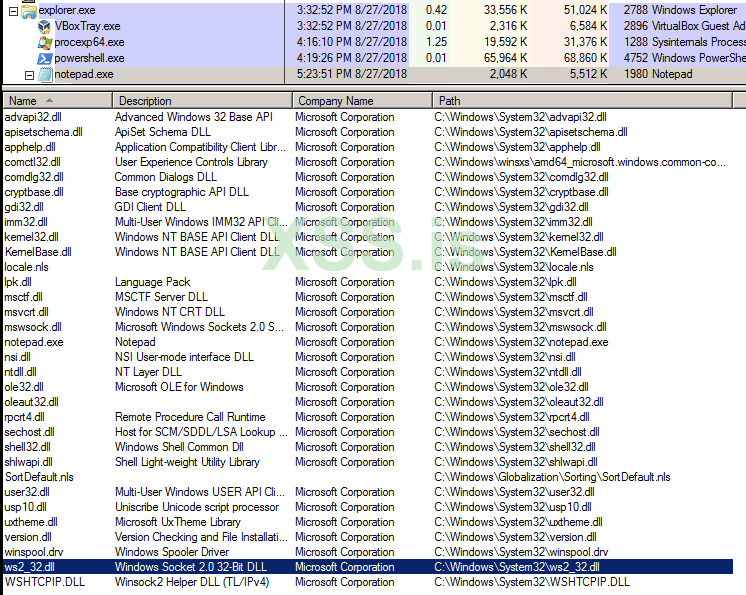This screenshot has height=595, width=746.
Task: Click PID 2788 Windows Explorer cell
Action: 680,10
